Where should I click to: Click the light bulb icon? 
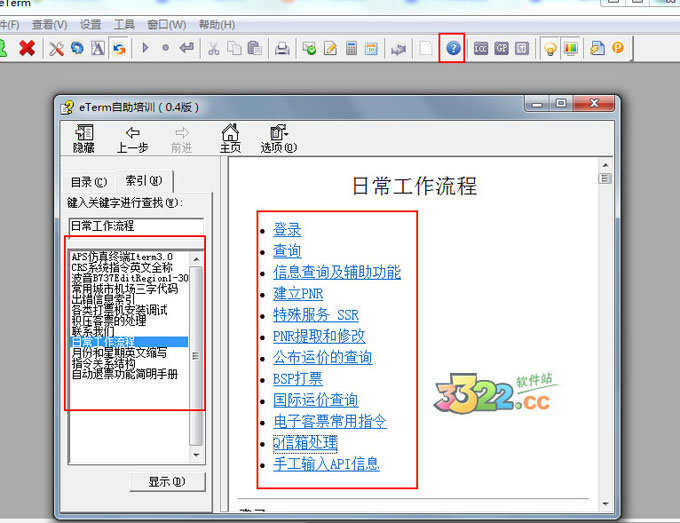[549, 48]
